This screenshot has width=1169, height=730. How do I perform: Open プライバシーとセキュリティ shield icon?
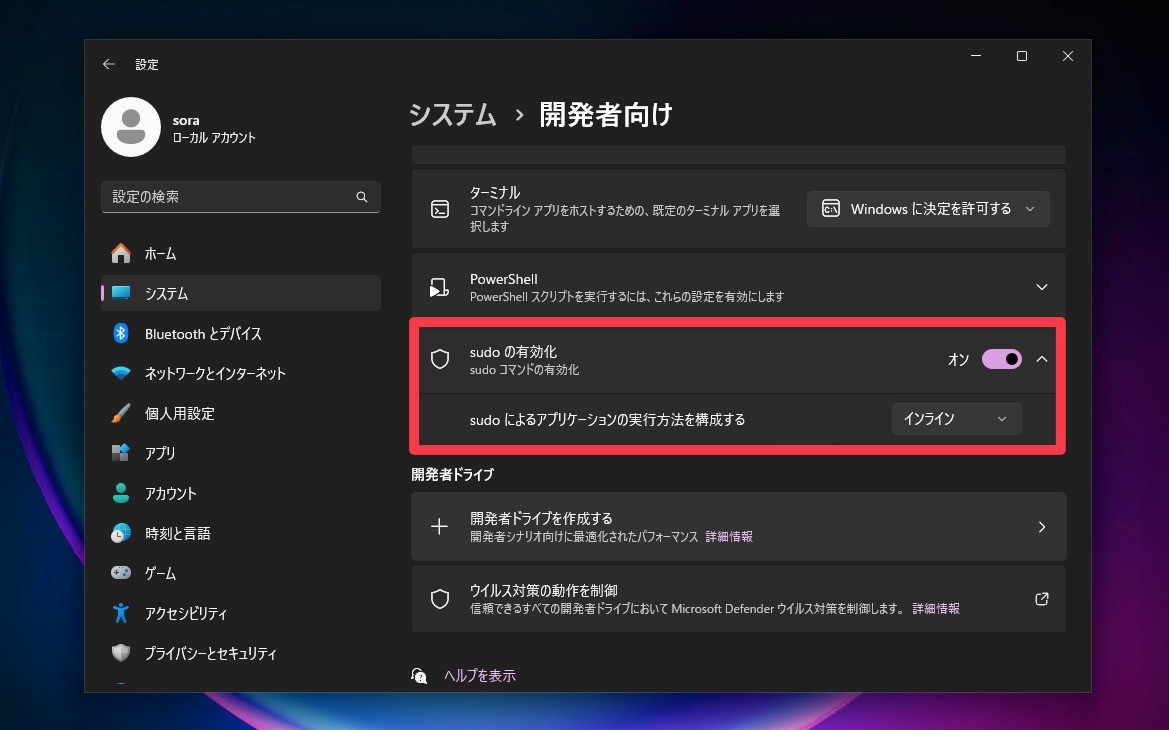(x=120, y=653)
